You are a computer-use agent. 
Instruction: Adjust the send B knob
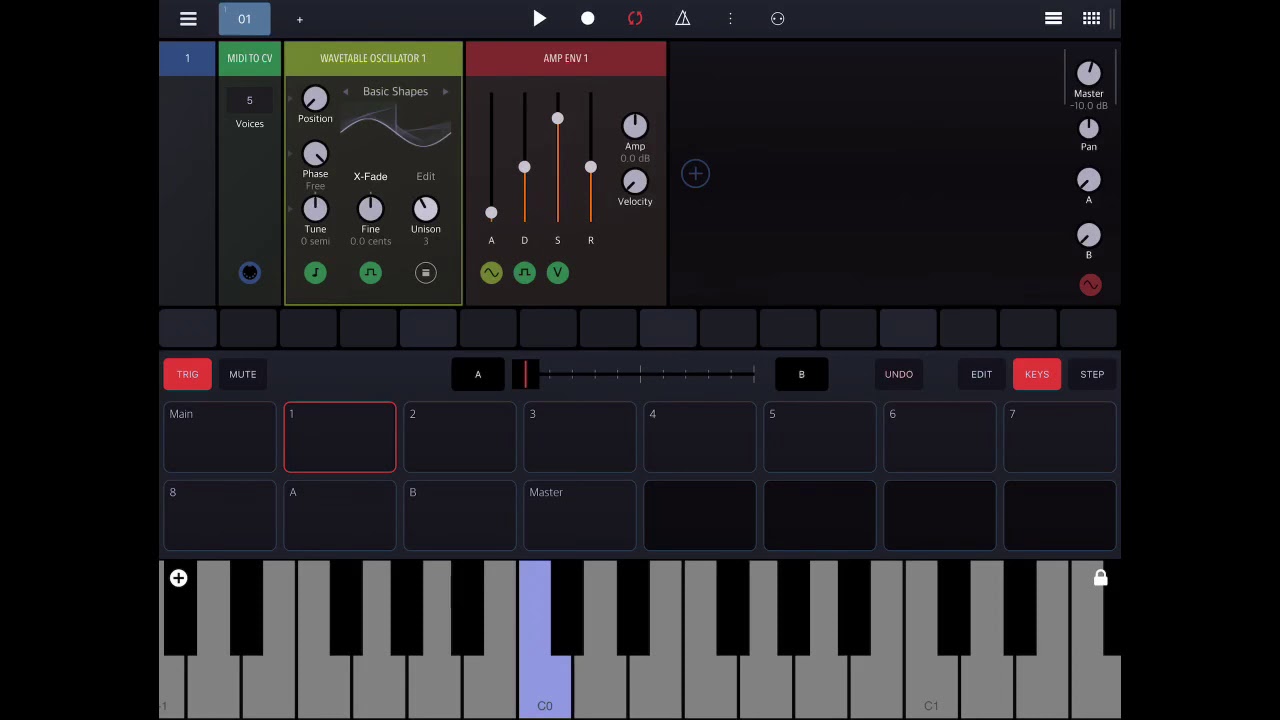[1088, 235]
